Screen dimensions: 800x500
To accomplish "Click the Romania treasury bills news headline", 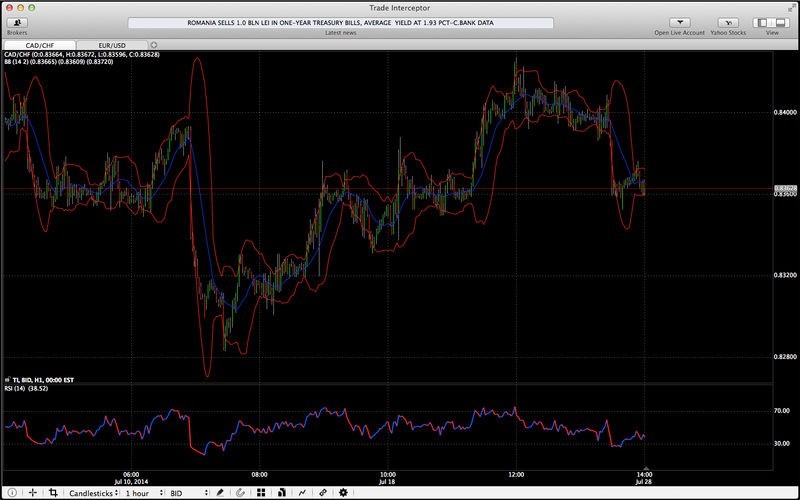I will (341, 22).
